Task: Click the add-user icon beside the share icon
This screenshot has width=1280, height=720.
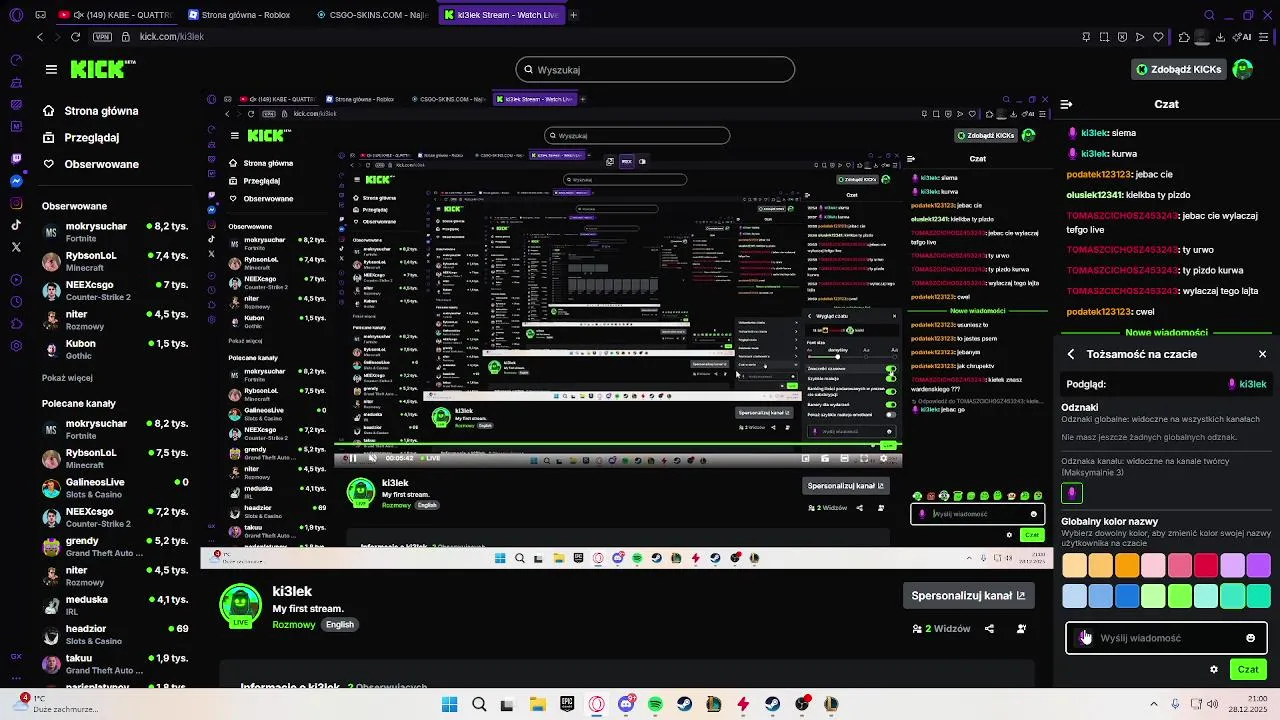Action: click(1021, 629)
